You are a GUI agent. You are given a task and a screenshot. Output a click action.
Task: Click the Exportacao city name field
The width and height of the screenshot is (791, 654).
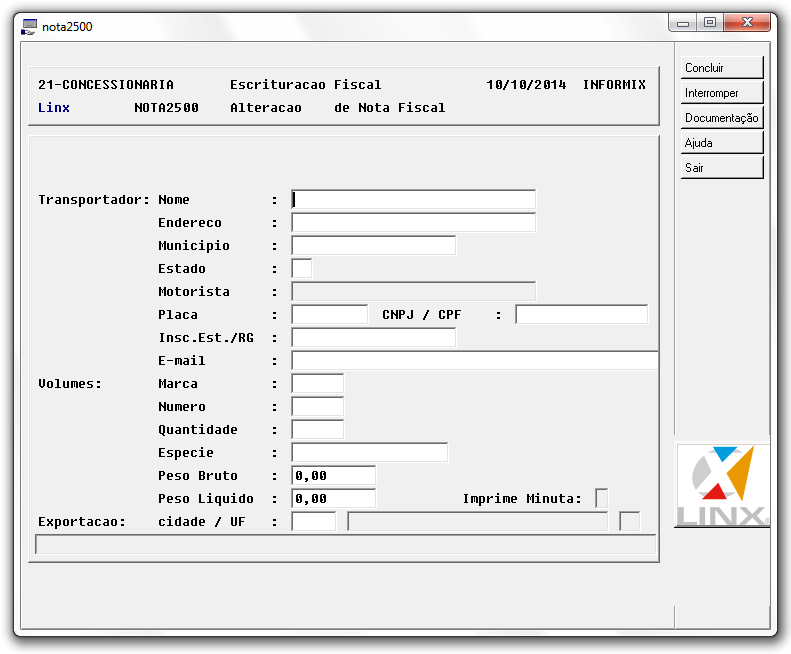click(477, 521)
